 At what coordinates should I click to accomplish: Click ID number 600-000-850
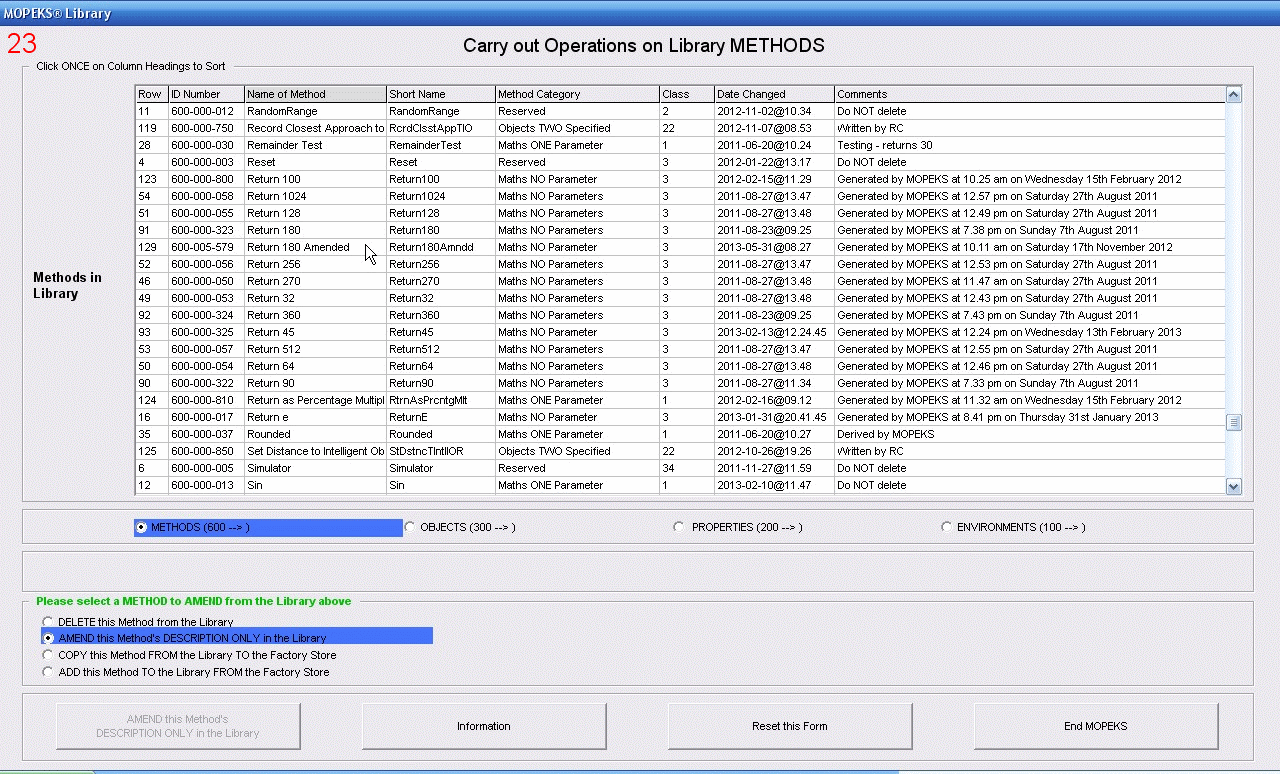pyautogui.click(x=202, y=451)
